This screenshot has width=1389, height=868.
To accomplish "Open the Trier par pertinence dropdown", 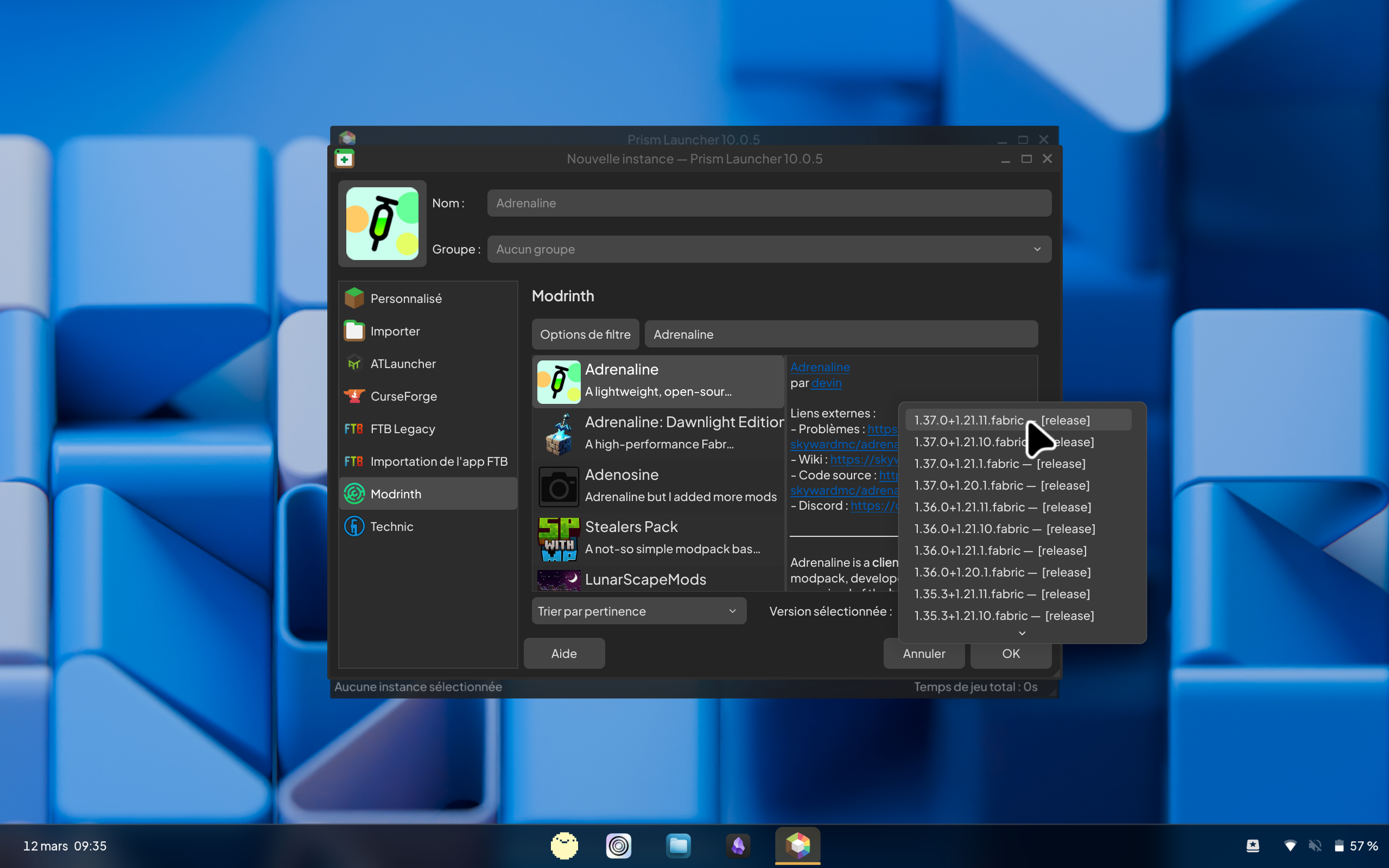I will 639,611.
